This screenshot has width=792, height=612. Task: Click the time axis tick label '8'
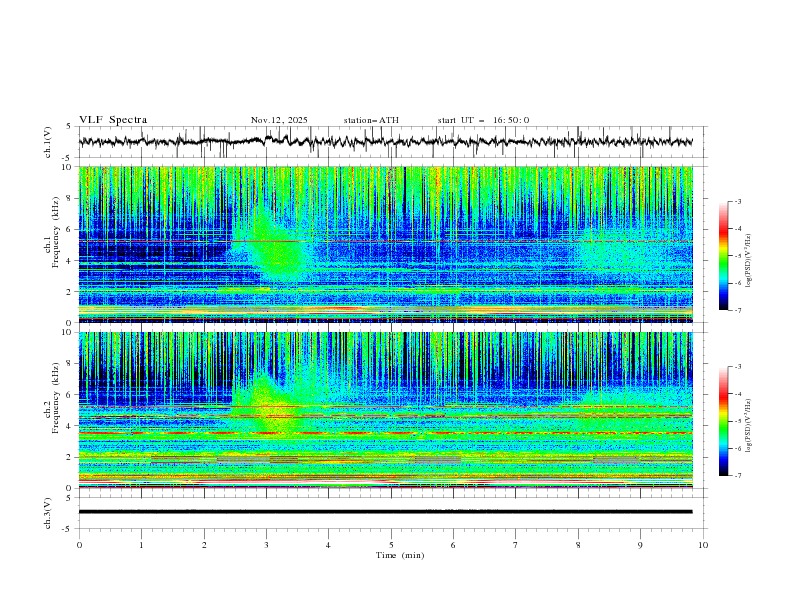point(578,545)
